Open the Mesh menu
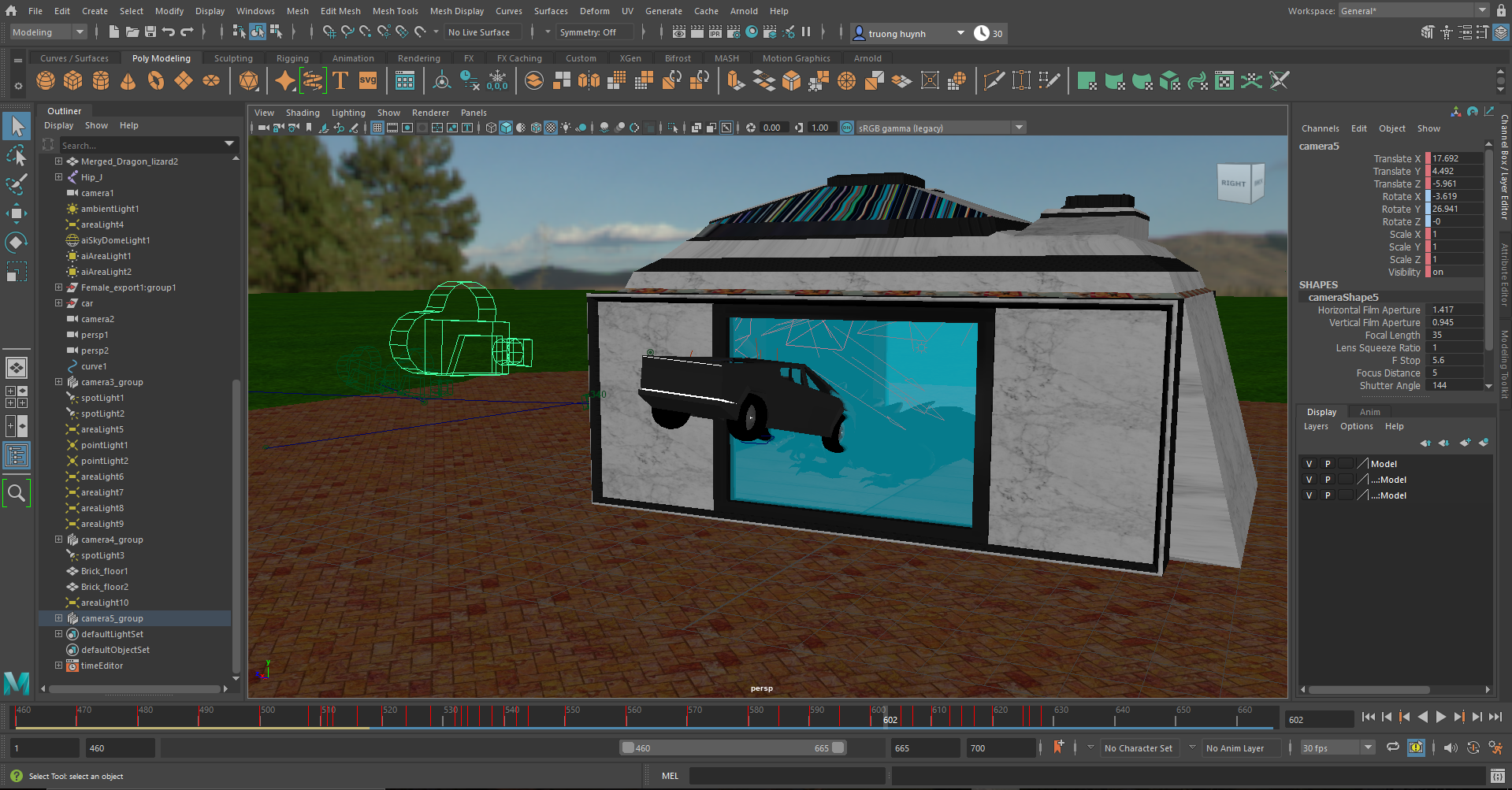This screenshot has width=1512, height=790. [x=297, y=10]
